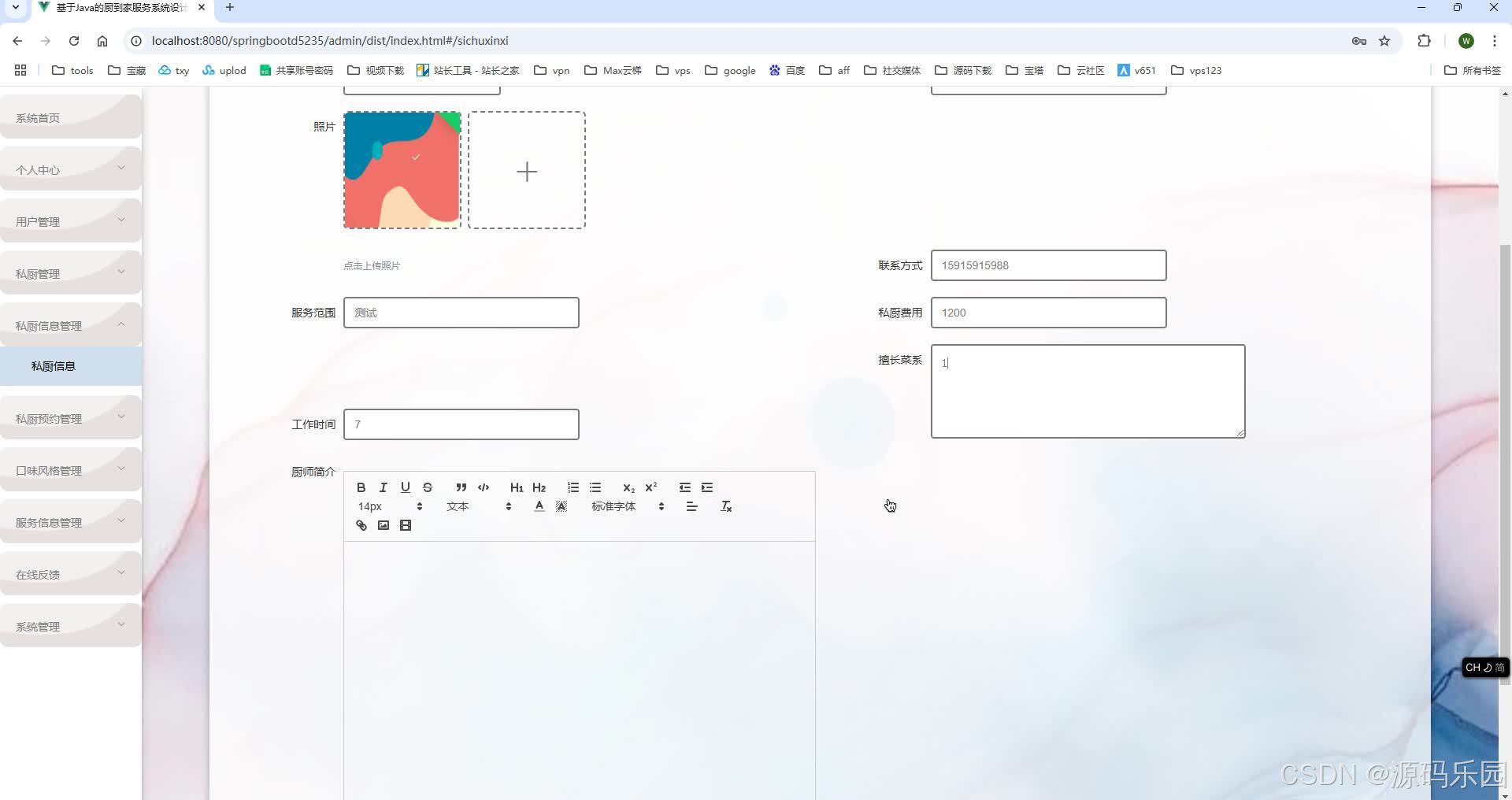Toggle underline formatting
This screenshot has height=800, width=1512.
tap(405, 487)
